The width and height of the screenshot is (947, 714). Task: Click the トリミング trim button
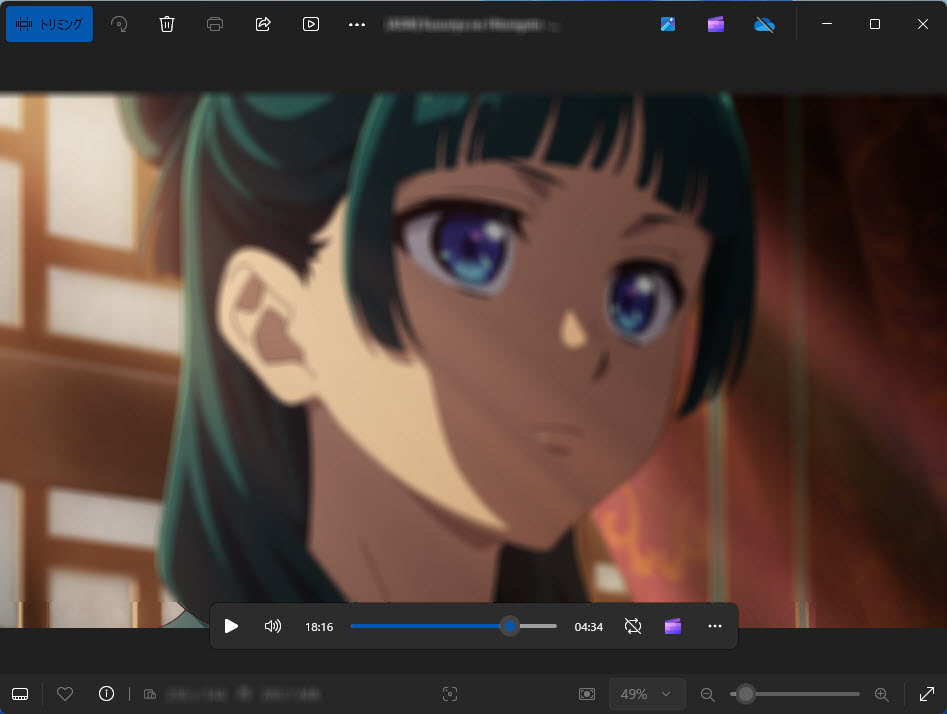49,24
